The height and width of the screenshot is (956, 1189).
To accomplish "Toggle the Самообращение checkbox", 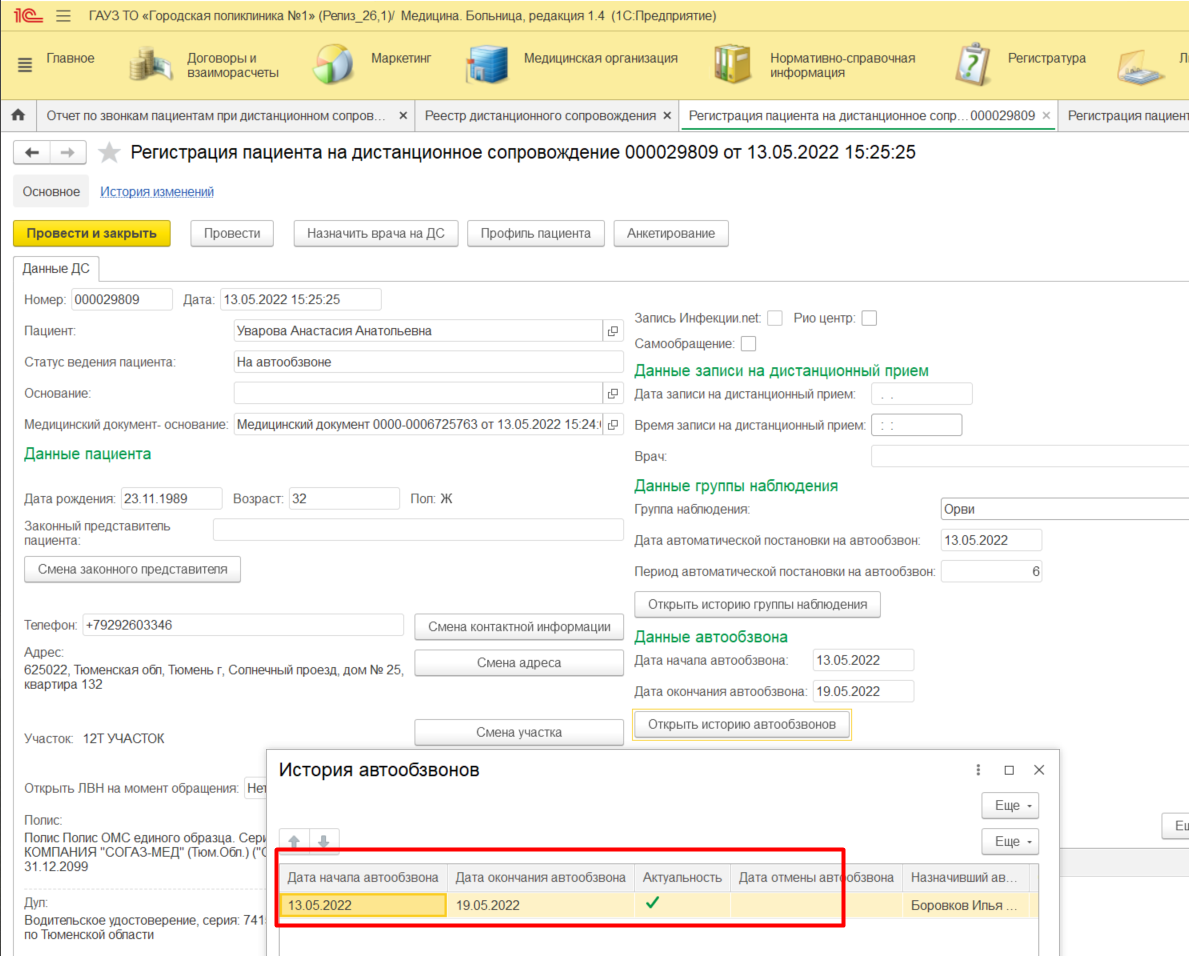I will (x=748, y=343).
